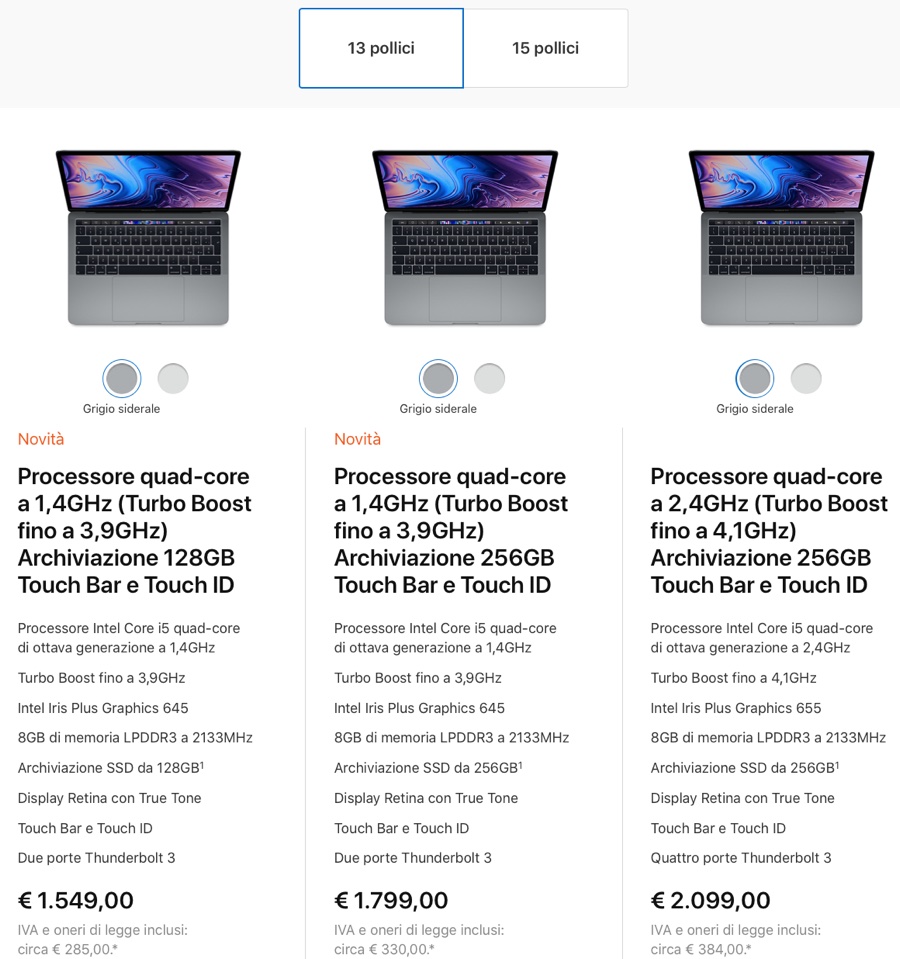Pick space gray swatch on €1.799 model

point(438,379)
